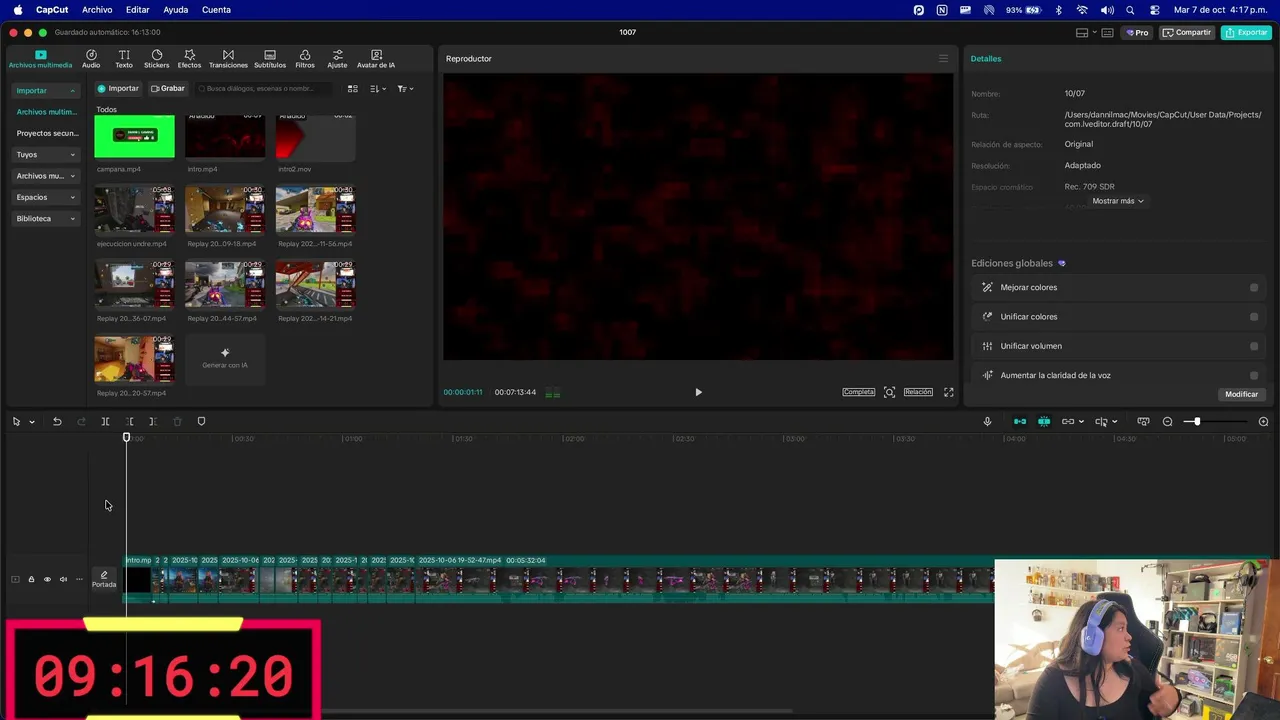The width and height of the screenshot is (1280, 720).
Task: Collapse the Importar sidebar section
Action: 46,90
